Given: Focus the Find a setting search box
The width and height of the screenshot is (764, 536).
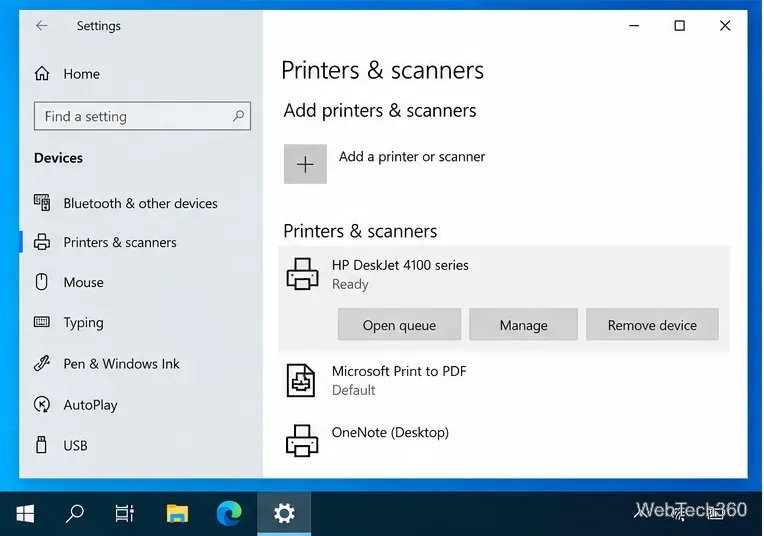Looking at the screenshot, I should point(142,116).
